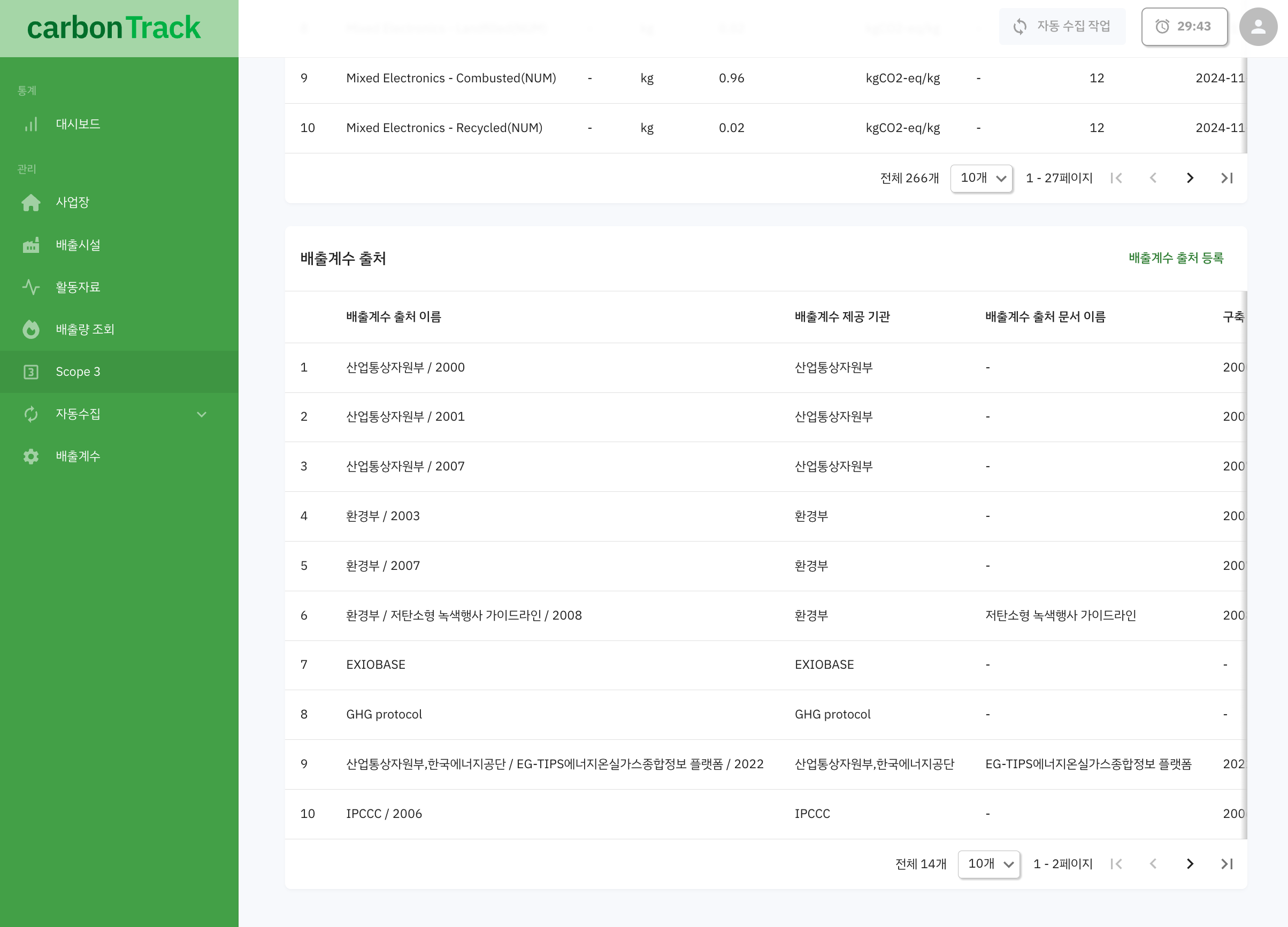This screenshot has height=927, width=1288.
Task: Click the 배출계수 icon in sidebar
Action: pyautogui.click(x=29, y=457)
